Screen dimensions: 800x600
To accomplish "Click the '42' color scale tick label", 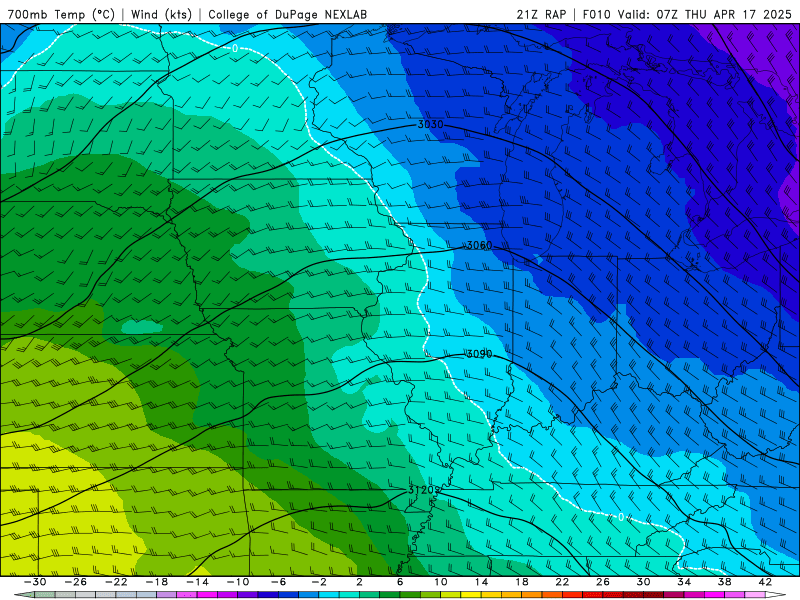I will click(x=765, y=582).
